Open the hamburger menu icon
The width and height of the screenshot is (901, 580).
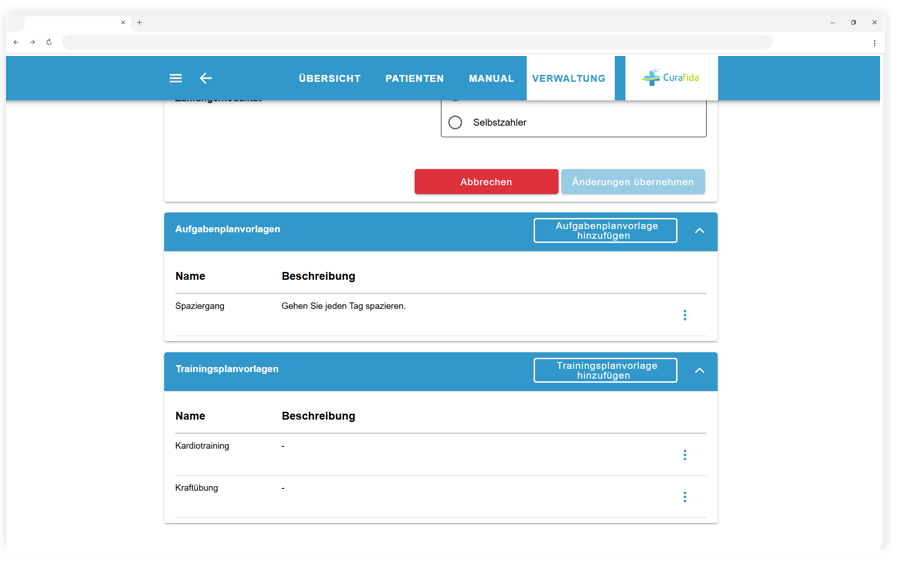click(176, 78)
